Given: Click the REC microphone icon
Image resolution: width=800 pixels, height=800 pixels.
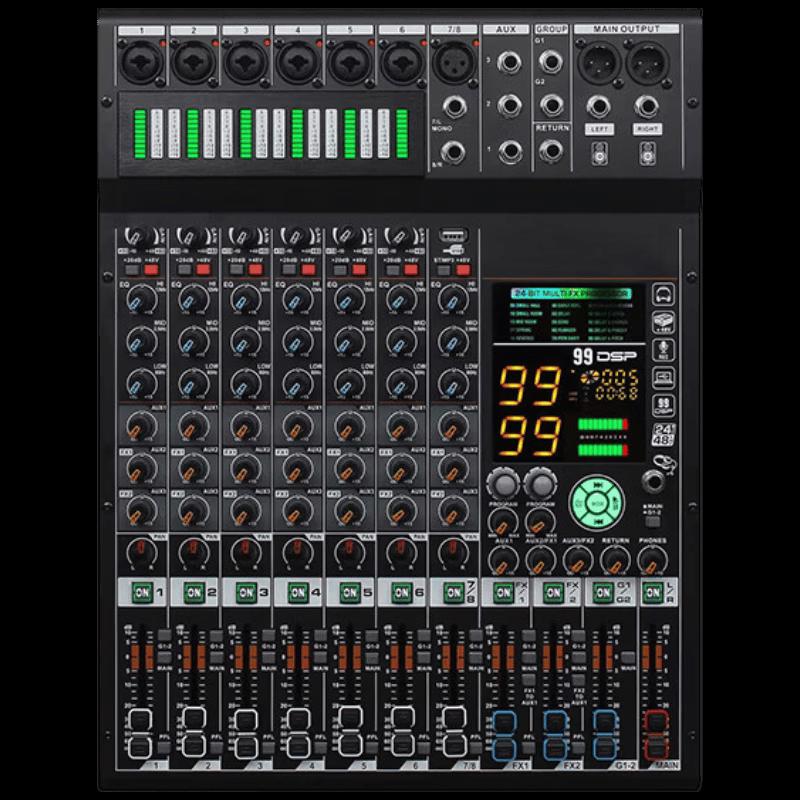Looking at the screenshot, I should [663, 350].
